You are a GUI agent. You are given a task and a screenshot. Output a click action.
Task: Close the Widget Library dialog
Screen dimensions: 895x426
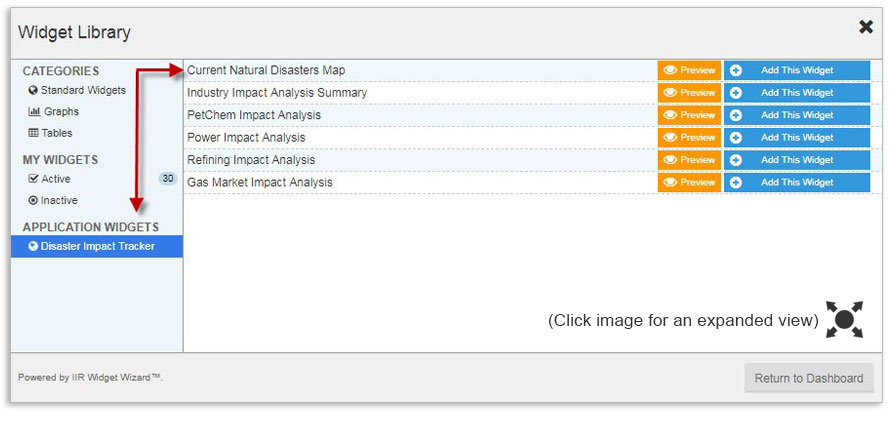(x=866, y=28)
